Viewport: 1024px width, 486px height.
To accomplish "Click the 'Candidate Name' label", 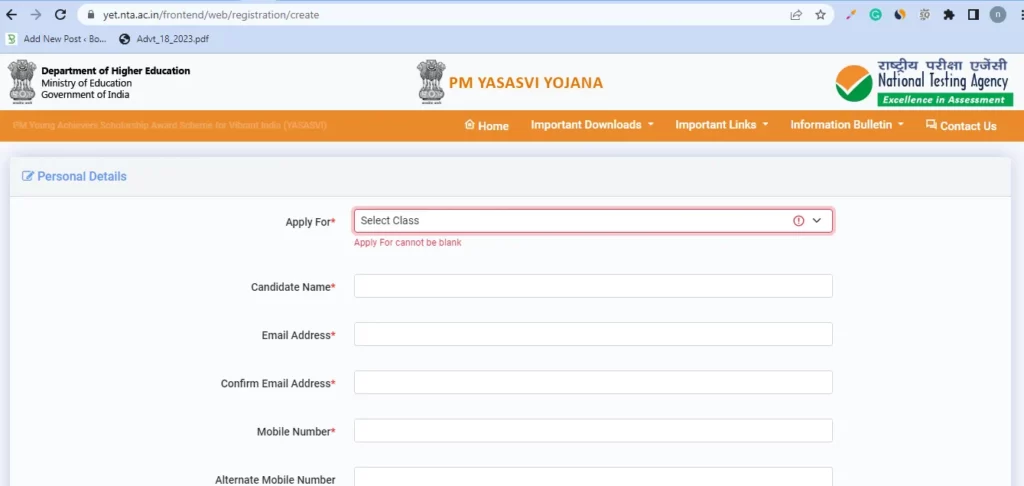I will 291,287.
